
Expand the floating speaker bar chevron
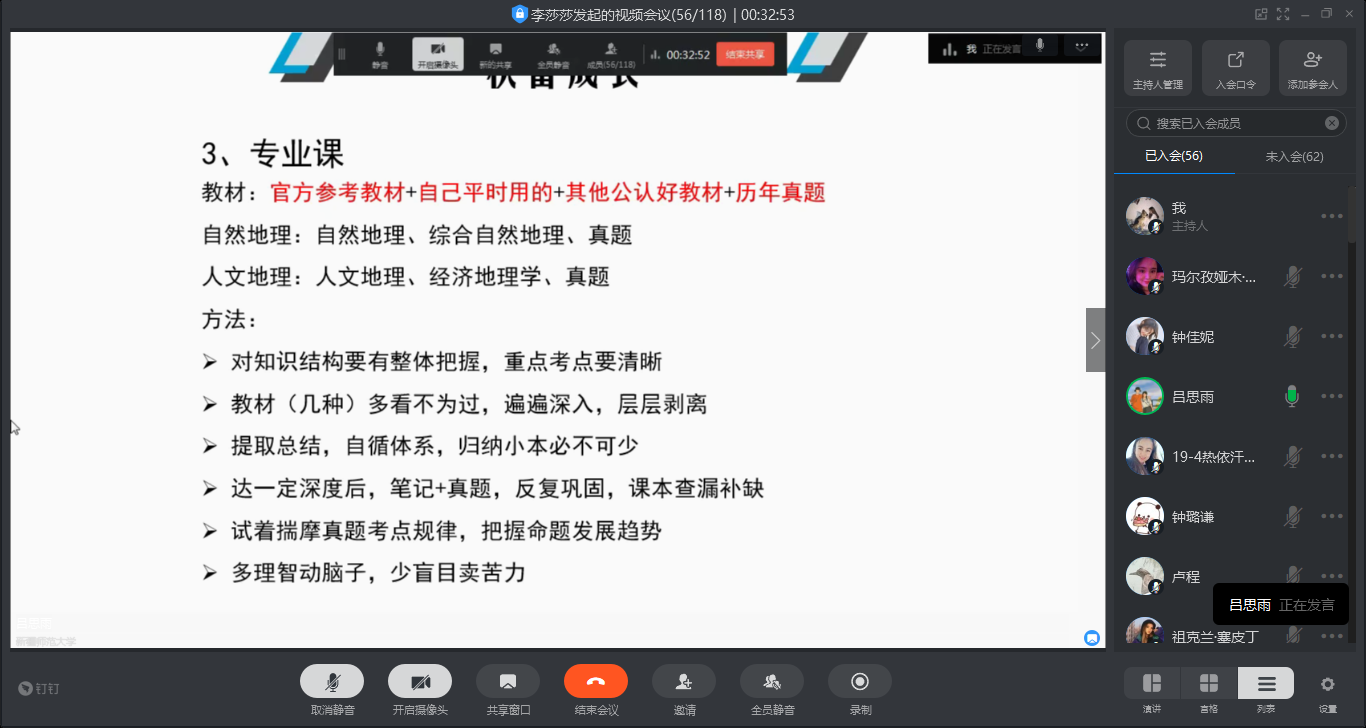pos(1080,47)
